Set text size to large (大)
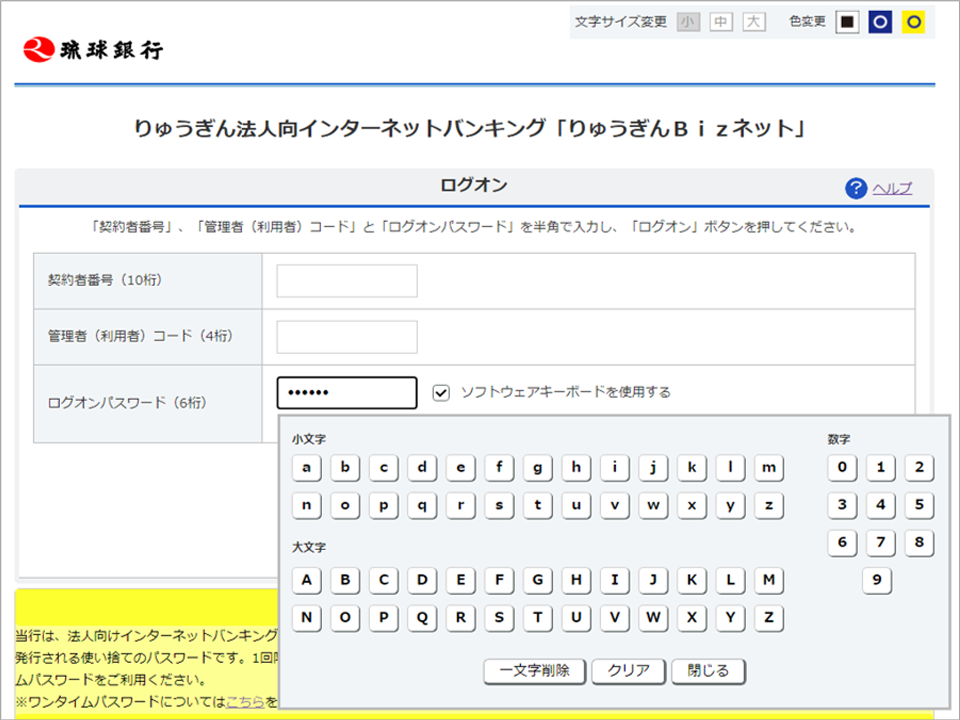 [754, 22]
